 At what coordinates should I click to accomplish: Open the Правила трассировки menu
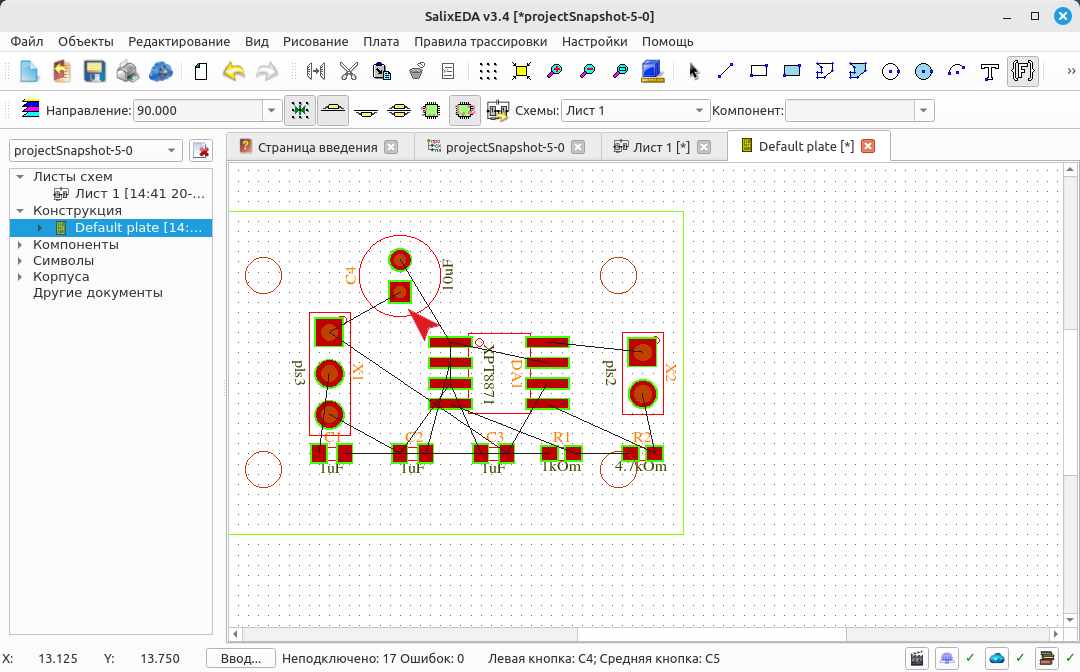point(480,41)
